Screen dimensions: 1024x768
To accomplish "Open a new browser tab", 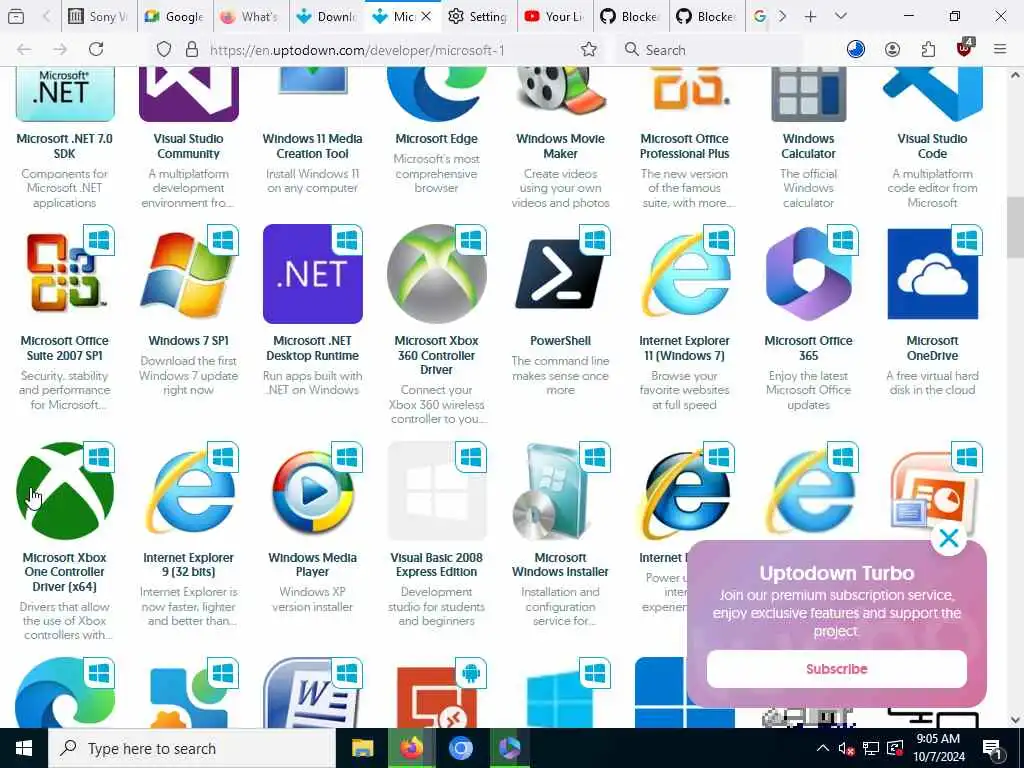I will [x=810, y=16].
